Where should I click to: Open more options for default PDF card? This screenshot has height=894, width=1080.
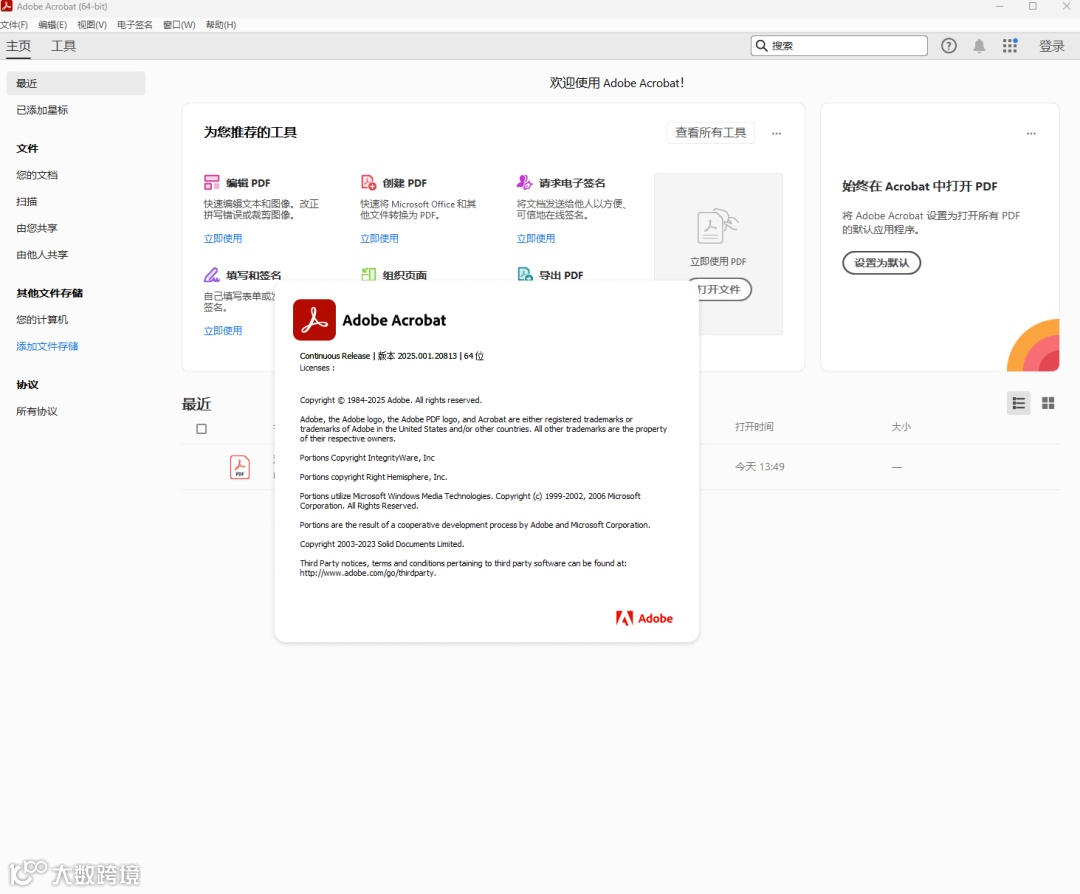coord(1031,133)
